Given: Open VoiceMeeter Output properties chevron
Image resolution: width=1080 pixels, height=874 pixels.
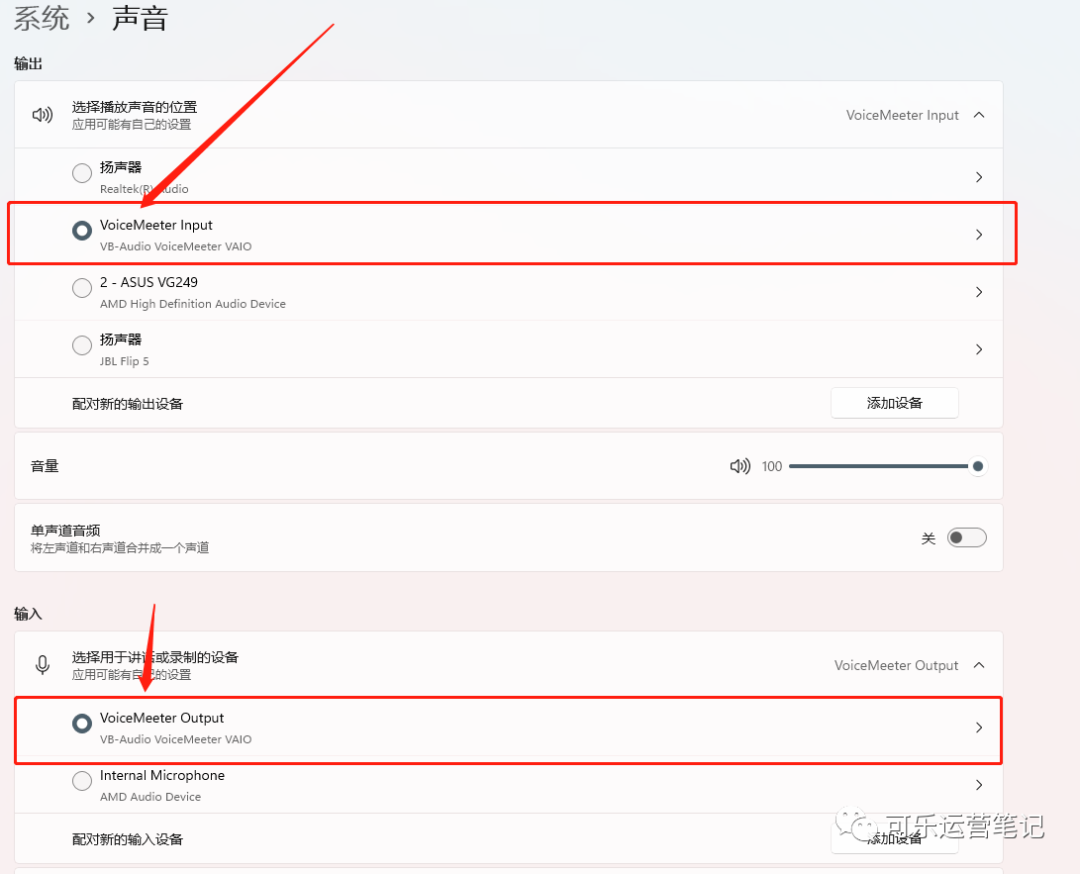Looking at the screenshot, I should click(979, 727).
